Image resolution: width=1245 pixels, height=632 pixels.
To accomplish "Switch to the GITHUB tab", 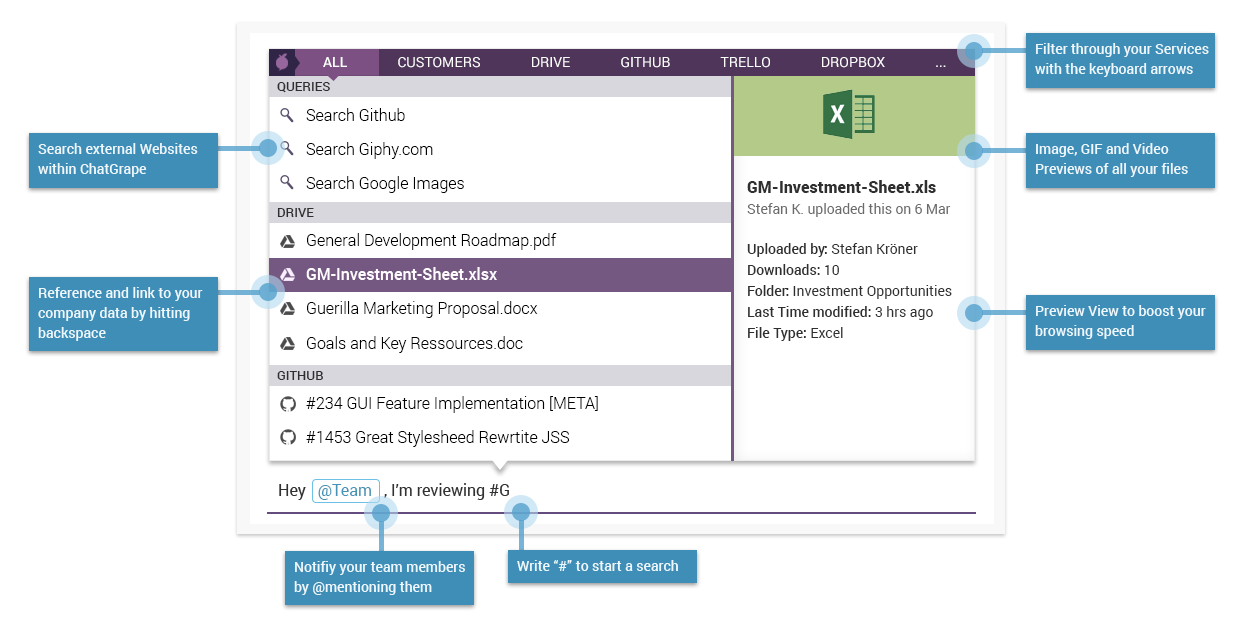I will click(645, 62).
